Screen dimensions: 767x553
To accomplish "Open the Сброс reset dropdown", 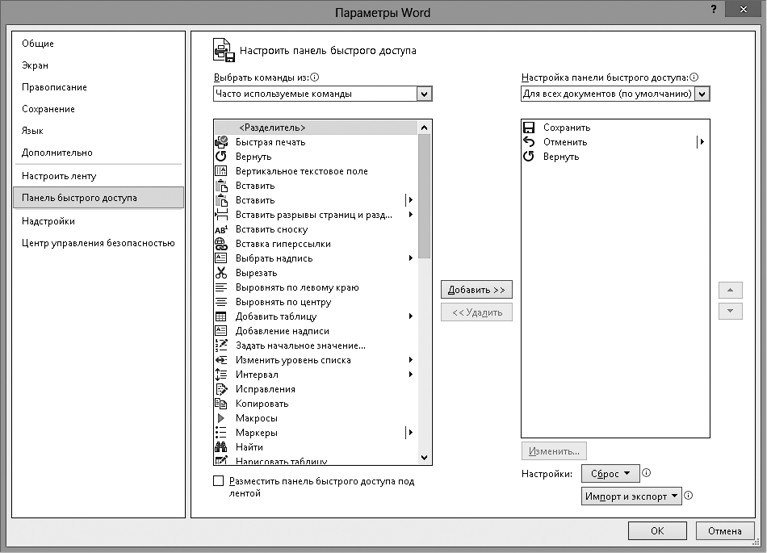I will click(611, 473).
